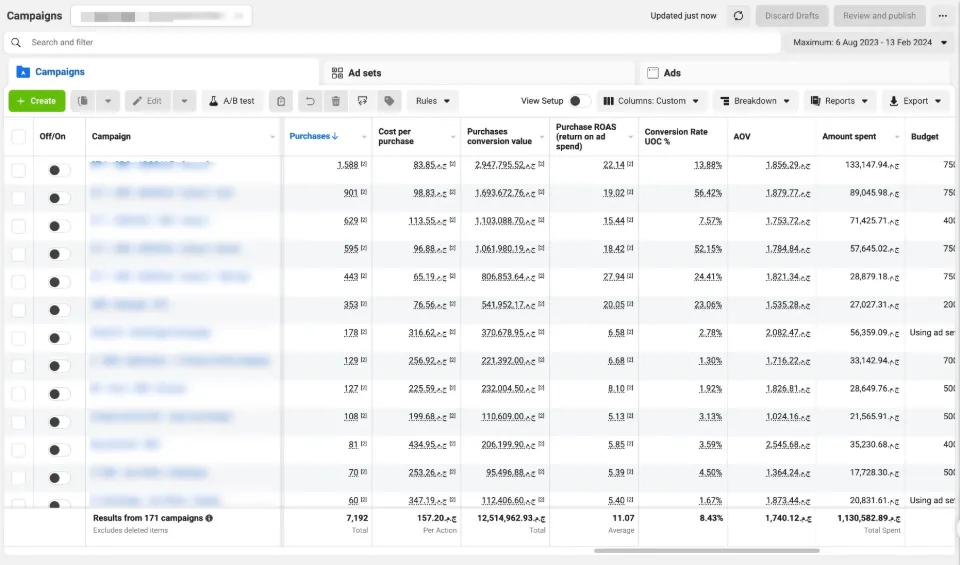Click the info marker next to 22.14 ROAS
This screenshot has width=960, height=565.
630,164
